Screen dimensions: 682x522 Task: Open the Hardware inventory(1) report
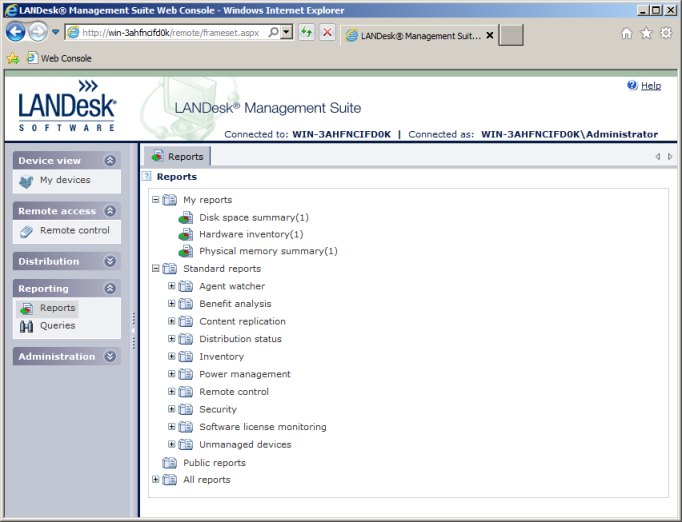coord(251,234)
